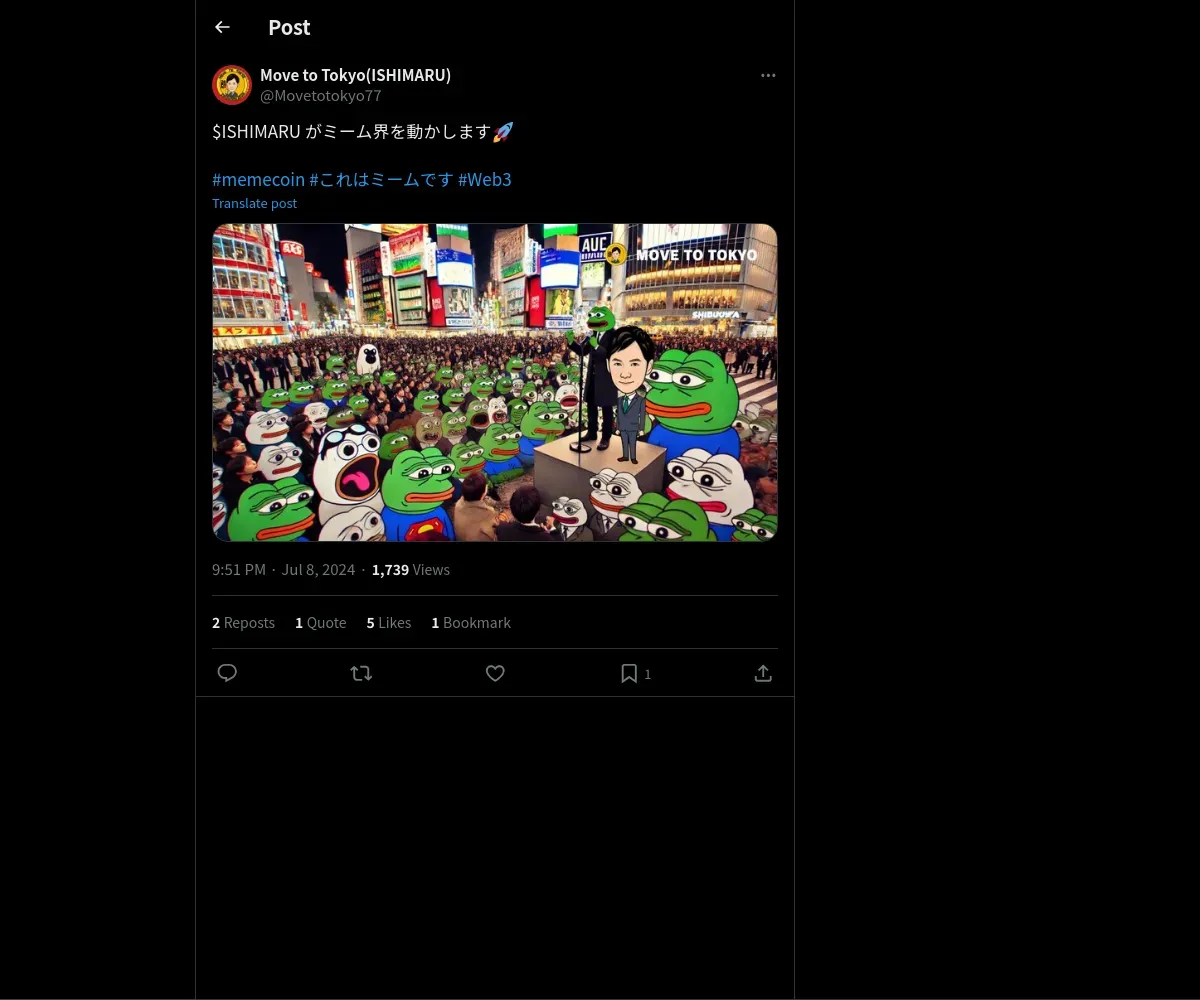This screenshot has height=1000, width=1200.
Task: View the Move to Tokyo(ISHIMARU) display name
Action: point(355,75)
